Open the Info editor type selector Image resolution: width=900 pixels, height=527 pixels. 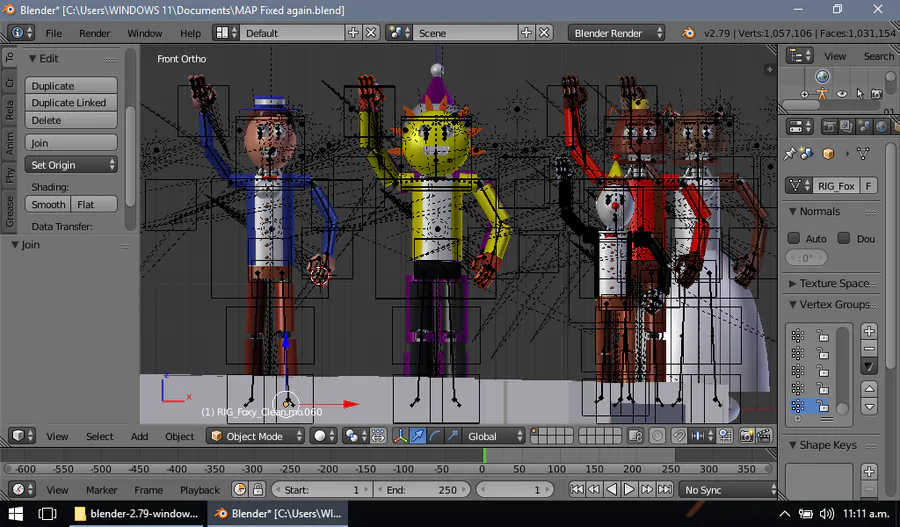(22, 33)
